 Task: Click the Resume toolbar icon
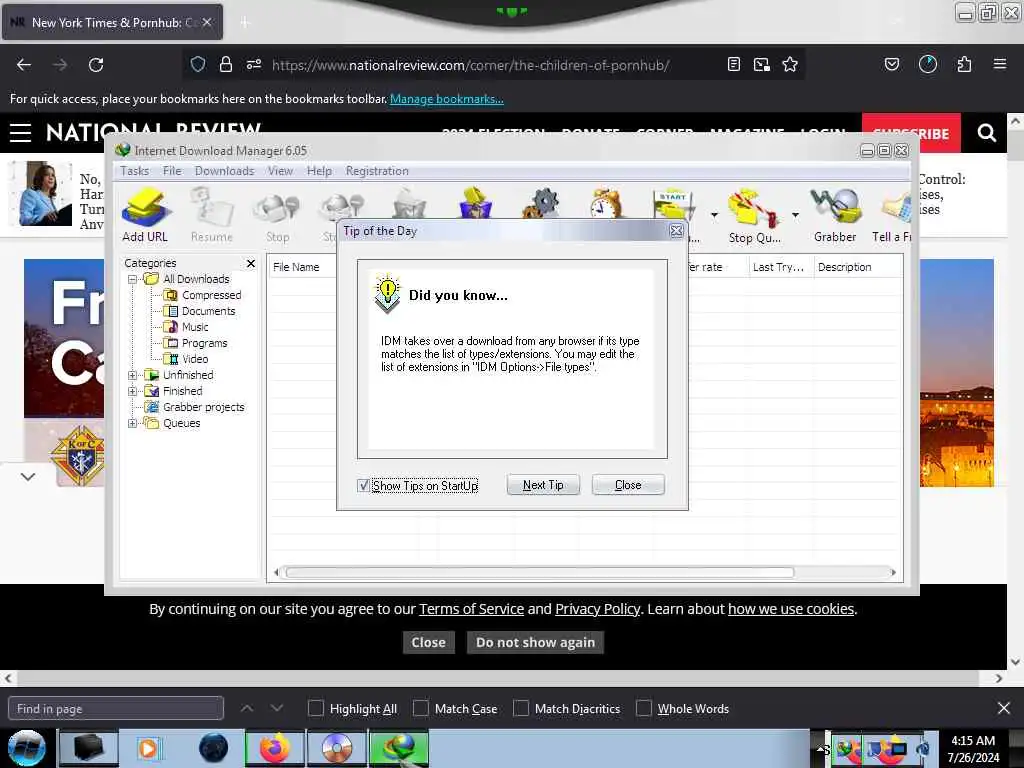point(212,215)
